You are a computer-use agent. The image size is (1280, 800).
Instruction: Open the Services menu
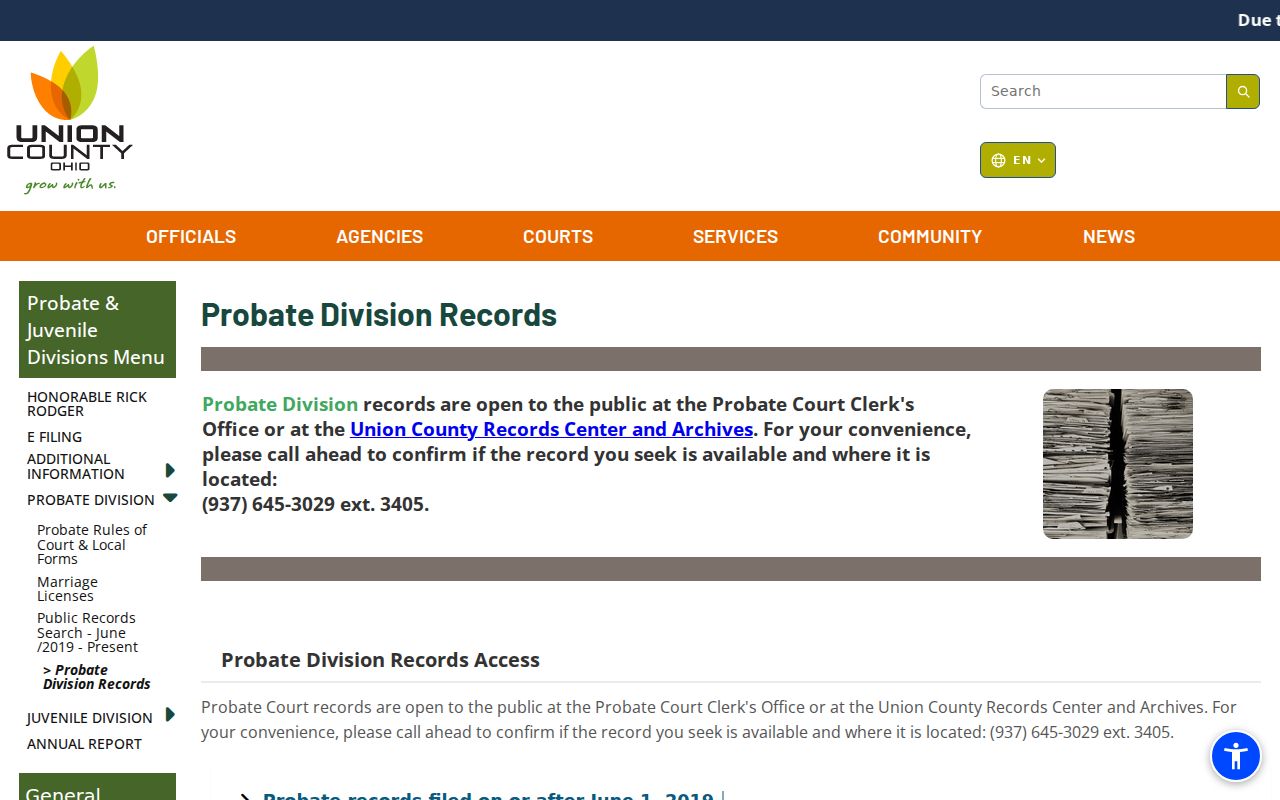coord(735,237)
